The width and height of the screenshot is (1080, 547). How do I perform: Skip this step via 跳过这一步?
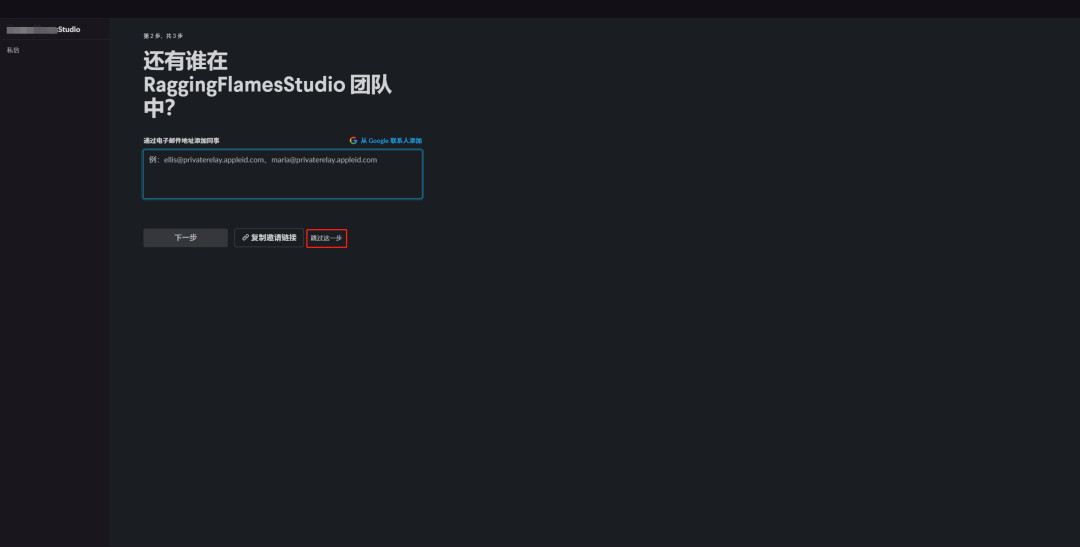(x=326, y=238)
